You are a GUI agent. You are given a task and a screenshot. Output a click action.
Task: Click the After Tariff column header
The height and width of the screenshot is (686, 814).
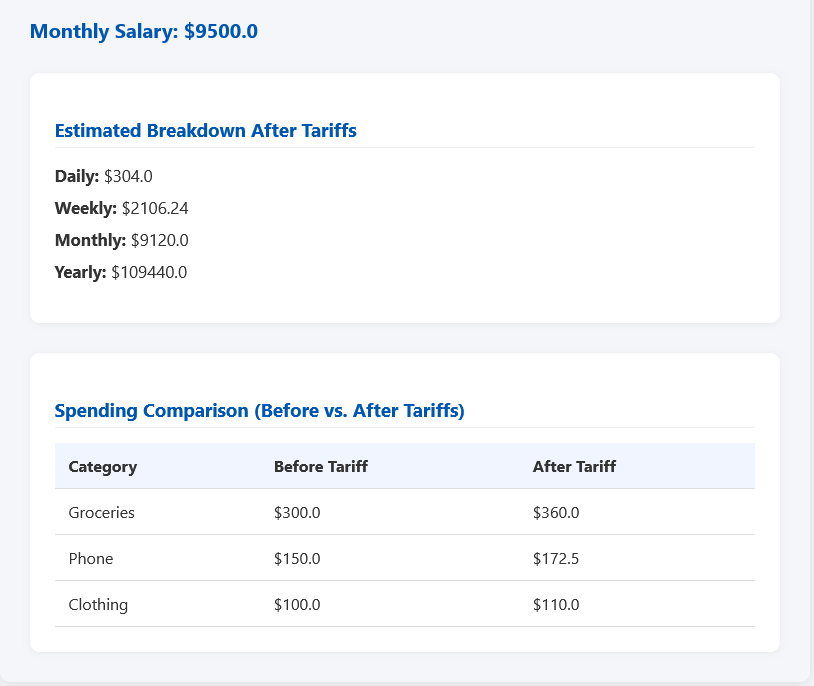[x=574, y=467]
